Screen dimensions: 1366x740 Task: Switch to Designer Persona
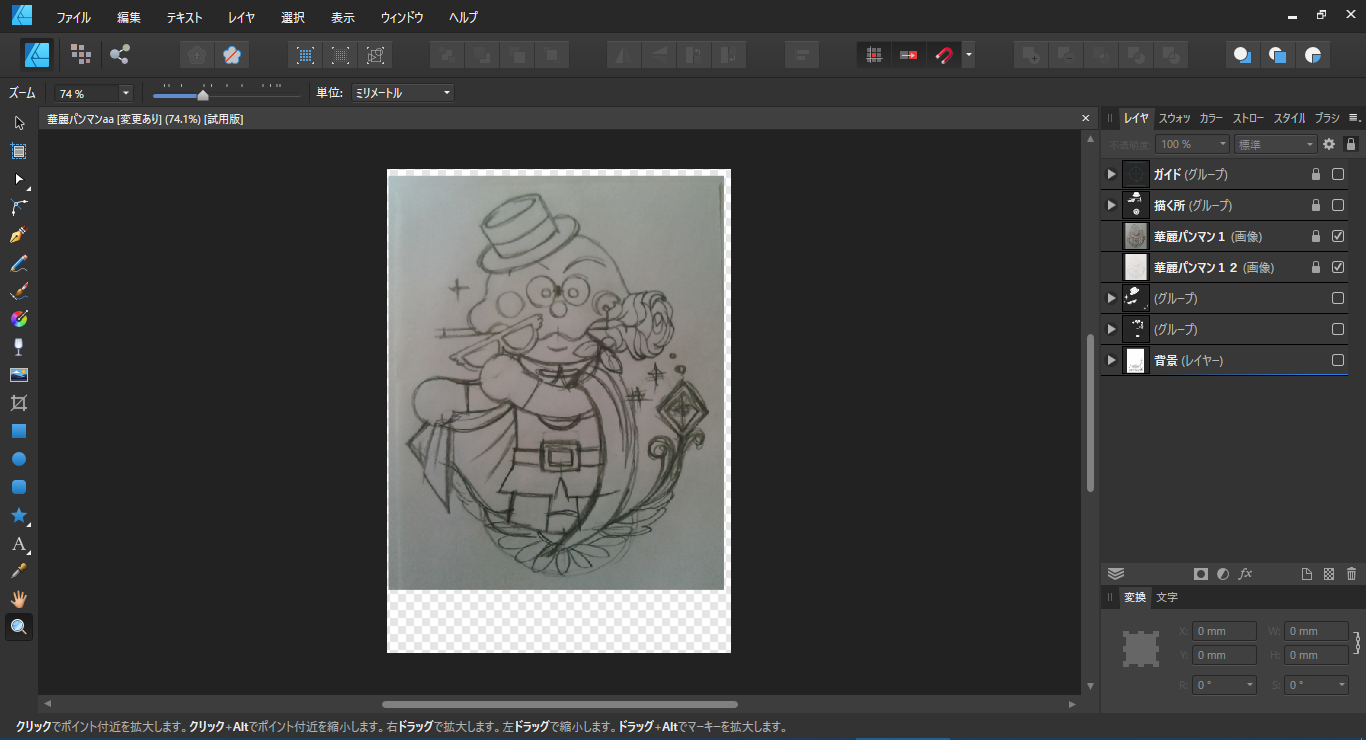(38, 54)
